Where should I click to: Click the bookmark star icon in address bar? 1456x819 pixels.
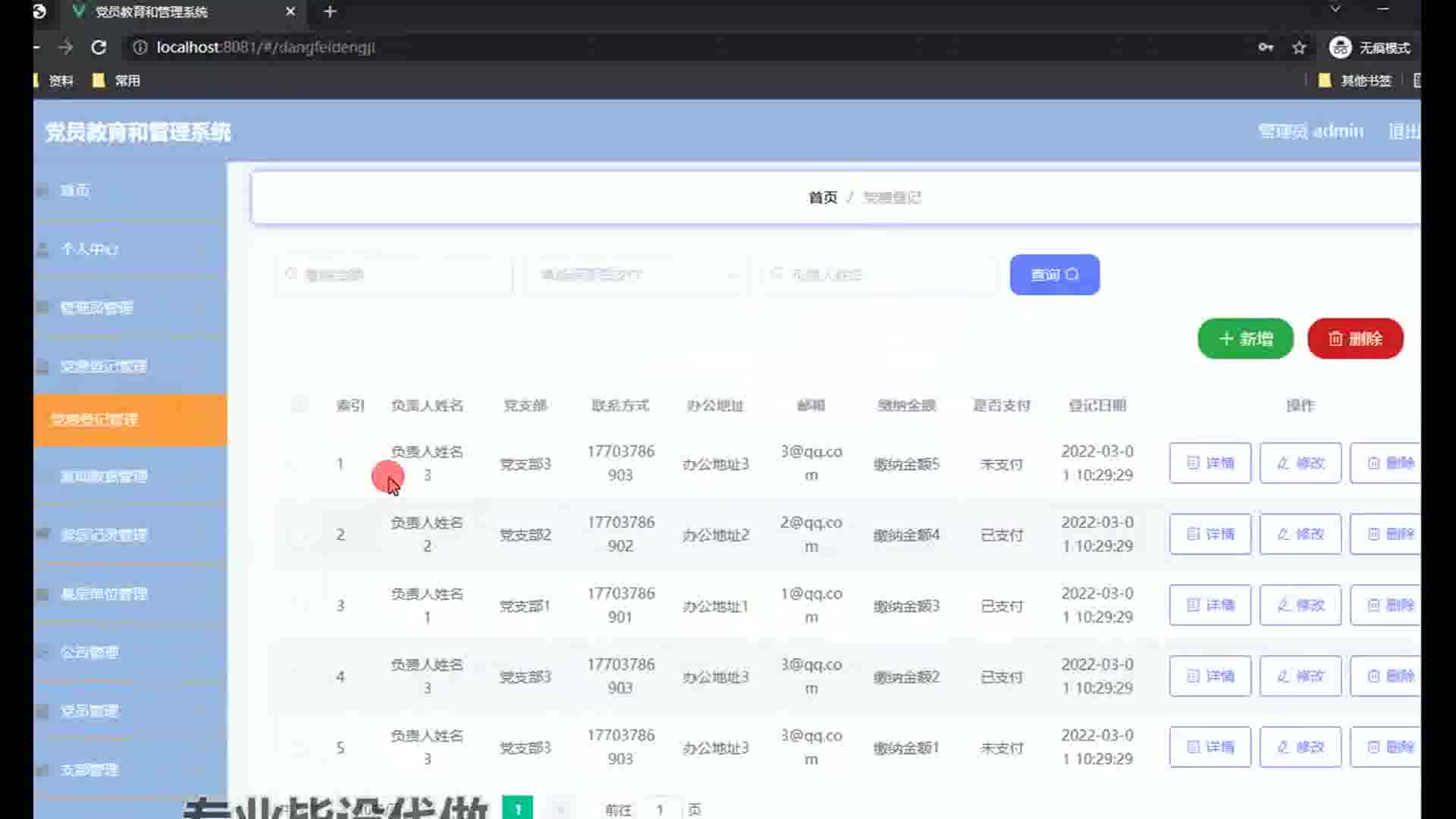click(1299, 47)
